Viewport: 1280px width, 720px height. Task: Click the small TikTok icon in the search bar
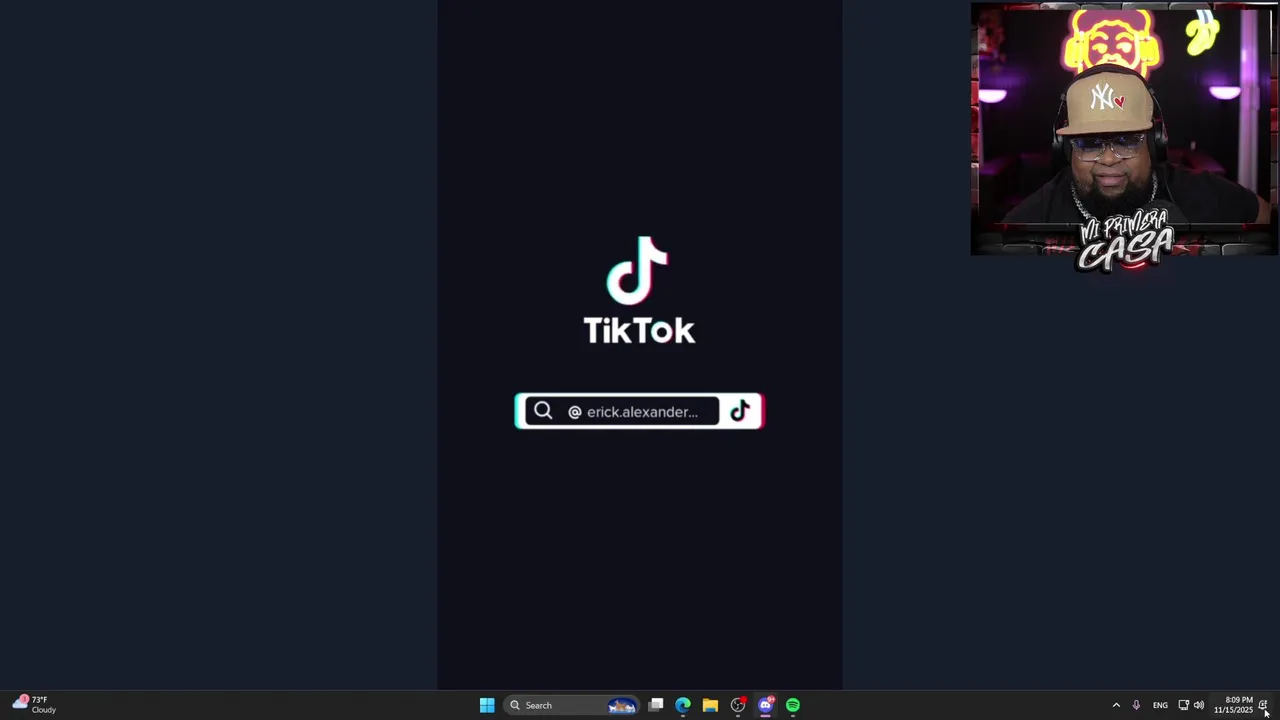pos(740,411)
